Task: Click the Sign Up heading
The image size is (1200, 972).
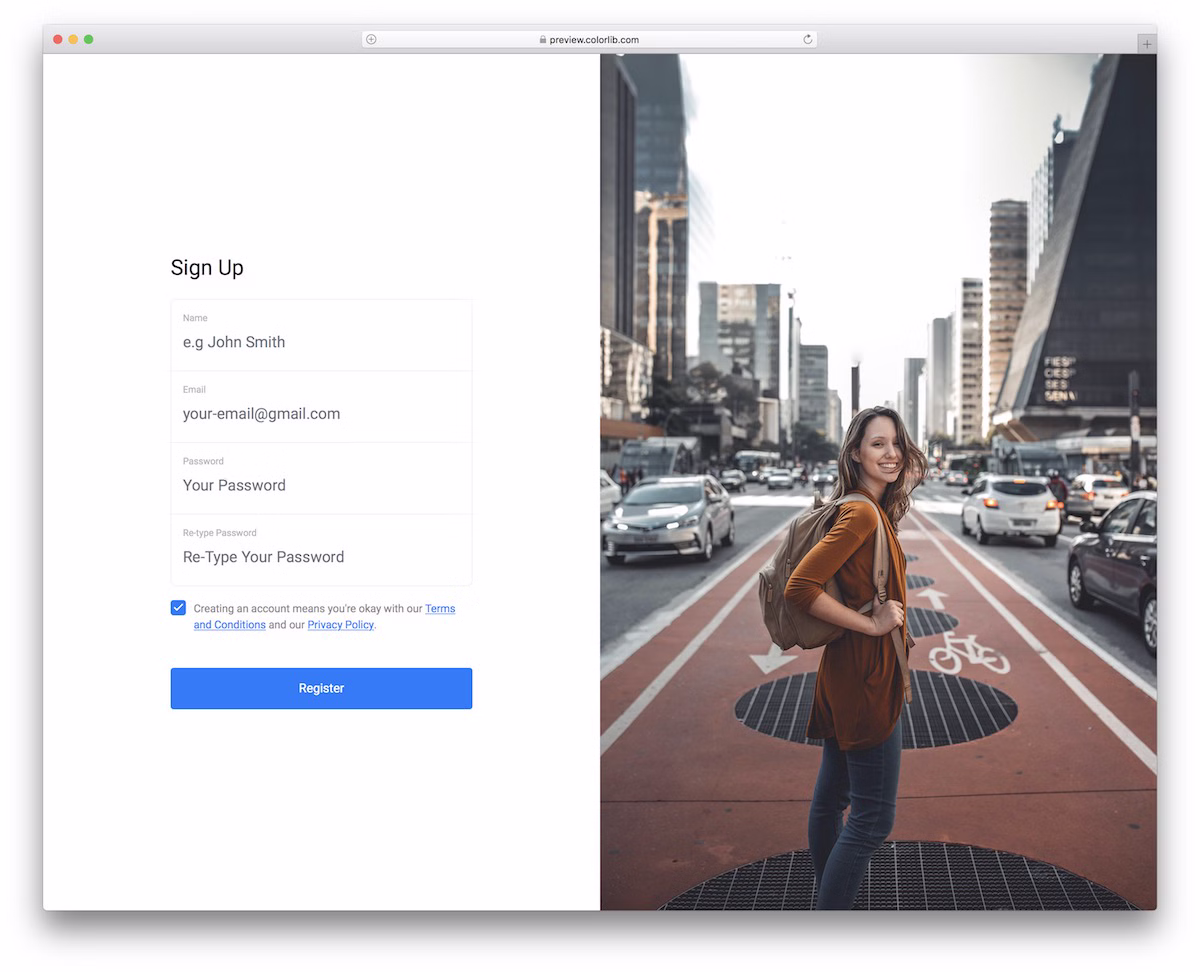Action: (207, 268)
